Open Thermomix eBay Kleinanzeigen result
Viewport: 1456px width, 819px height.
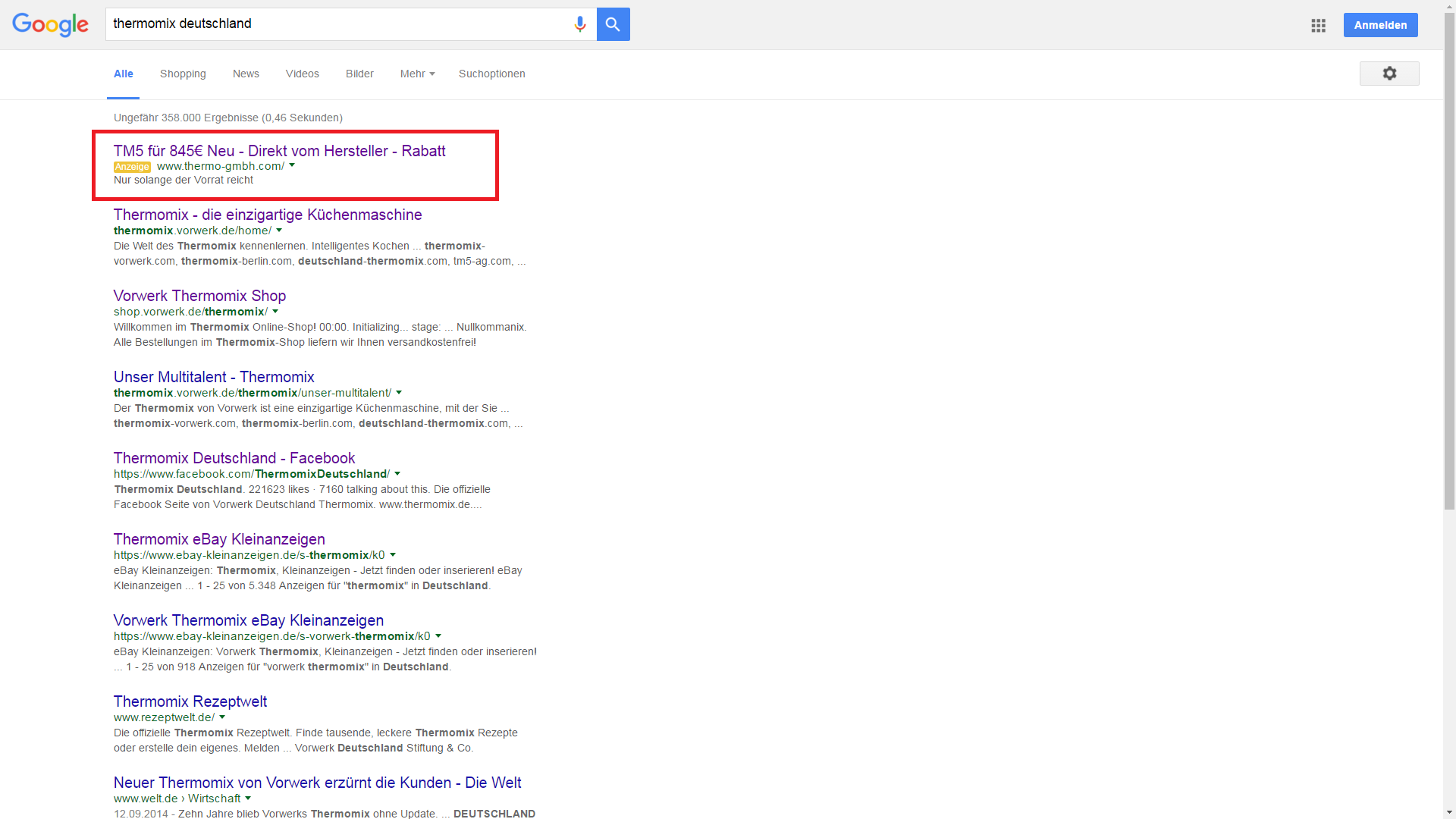(x=219, y=539)
